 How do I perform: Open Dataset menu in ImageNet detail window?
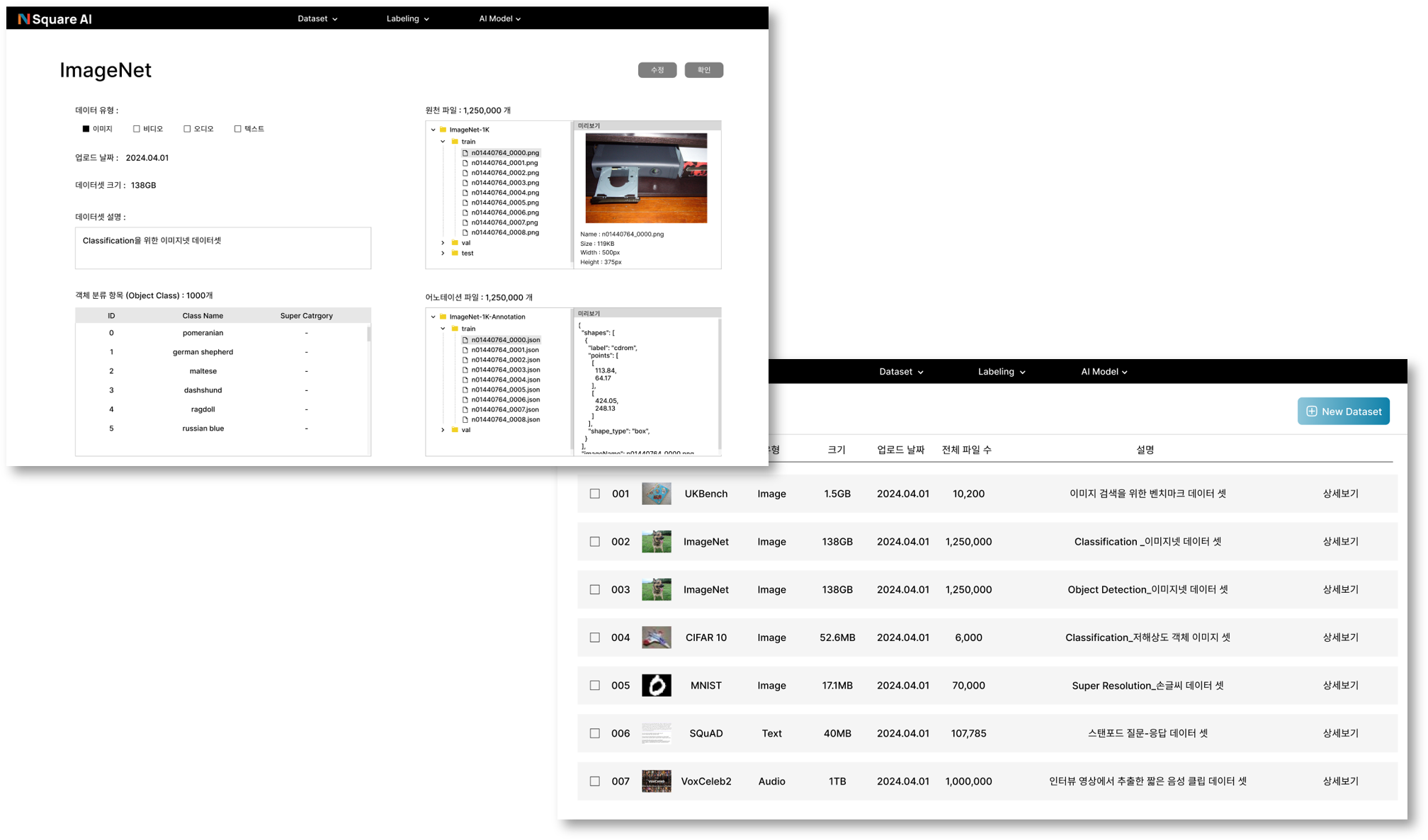click(x=317, y=19)
